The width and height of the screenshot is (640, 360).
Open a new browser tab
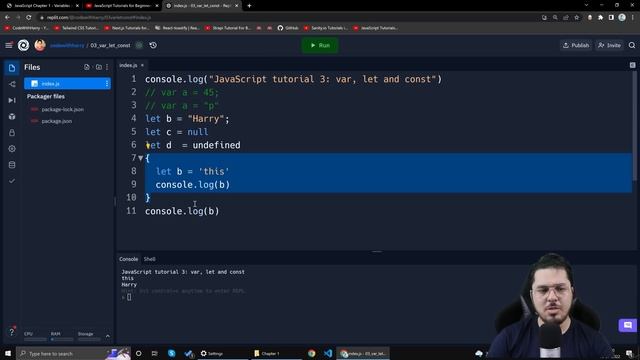(249, 6)
